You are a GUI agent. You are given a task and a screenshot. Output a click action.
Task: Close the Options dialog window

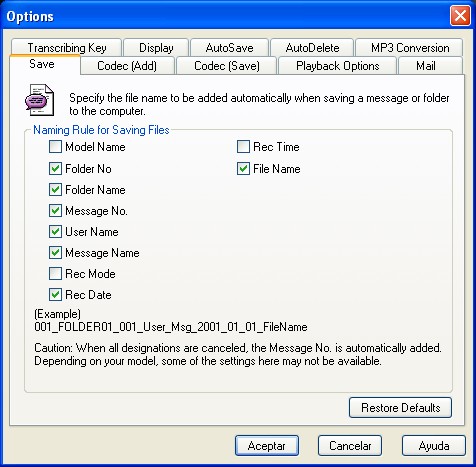click(x=460, y=16)
